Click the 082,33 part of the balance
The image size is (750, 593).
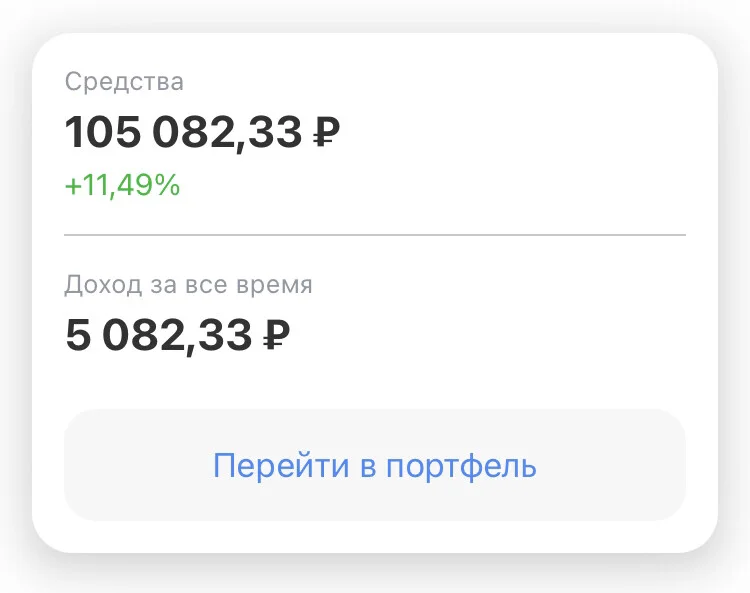point(227,133)
